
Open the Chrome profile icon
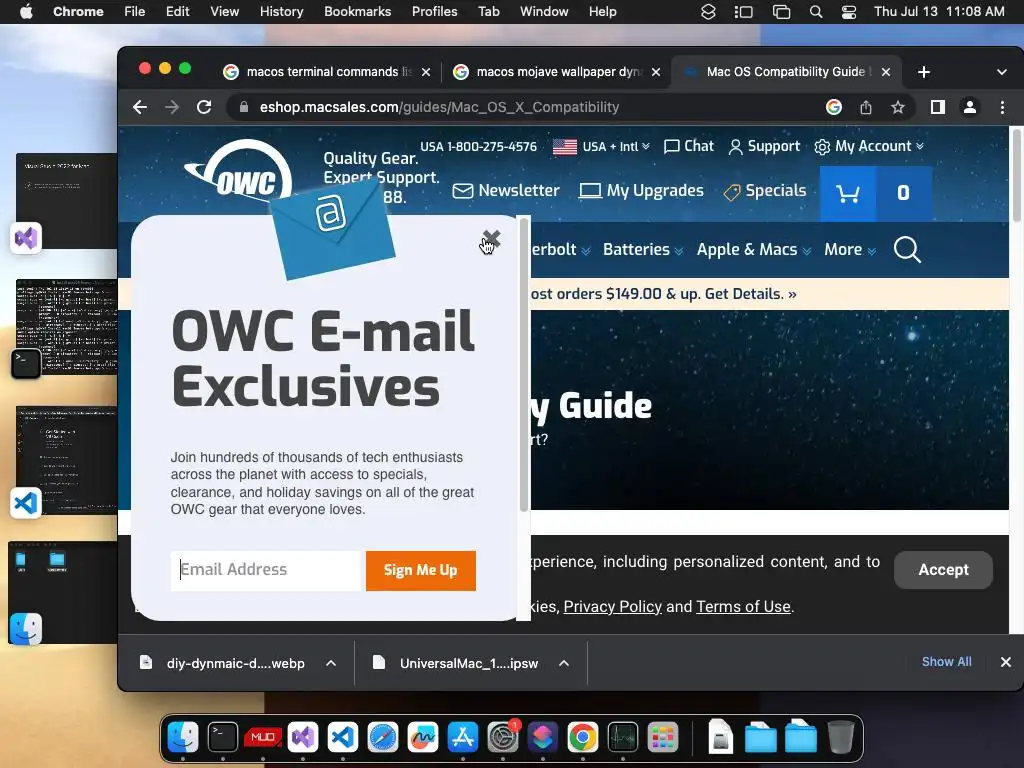pyautogui.click(x=970, y=107)
